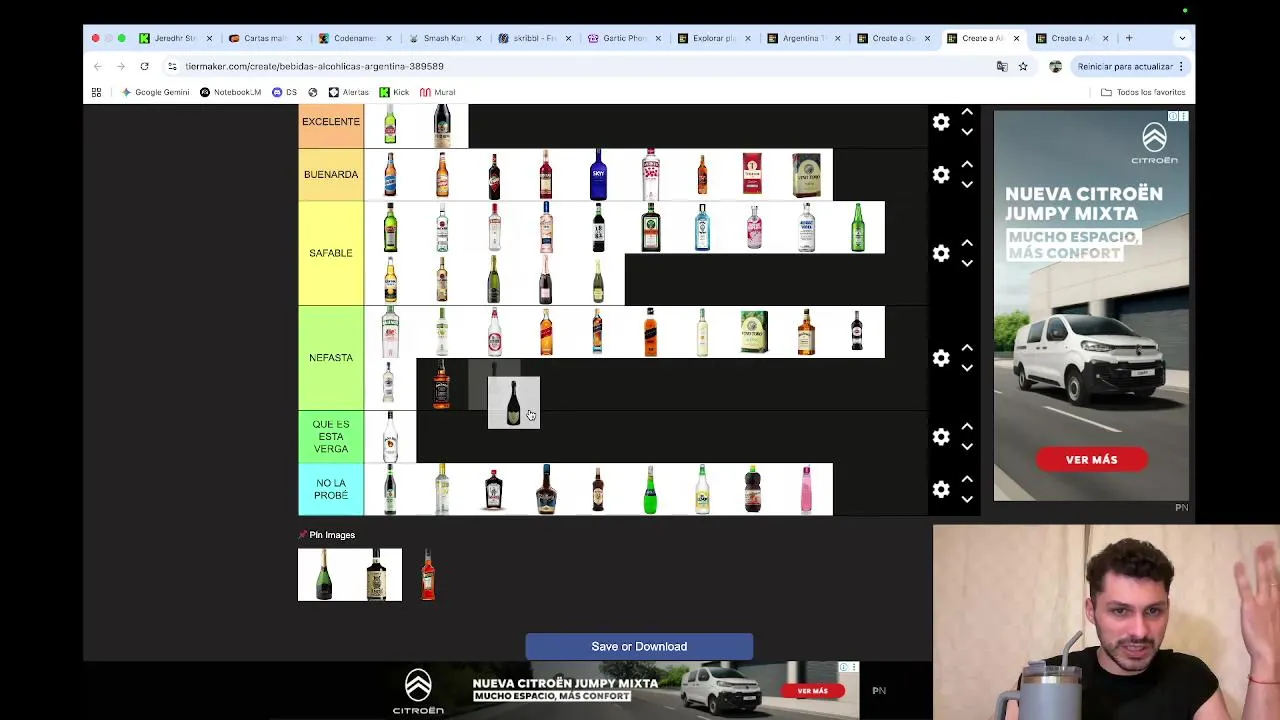Switch to the Gartic Phone tab
This screenshot has width=1280, height=720.
tap(623, 38)
